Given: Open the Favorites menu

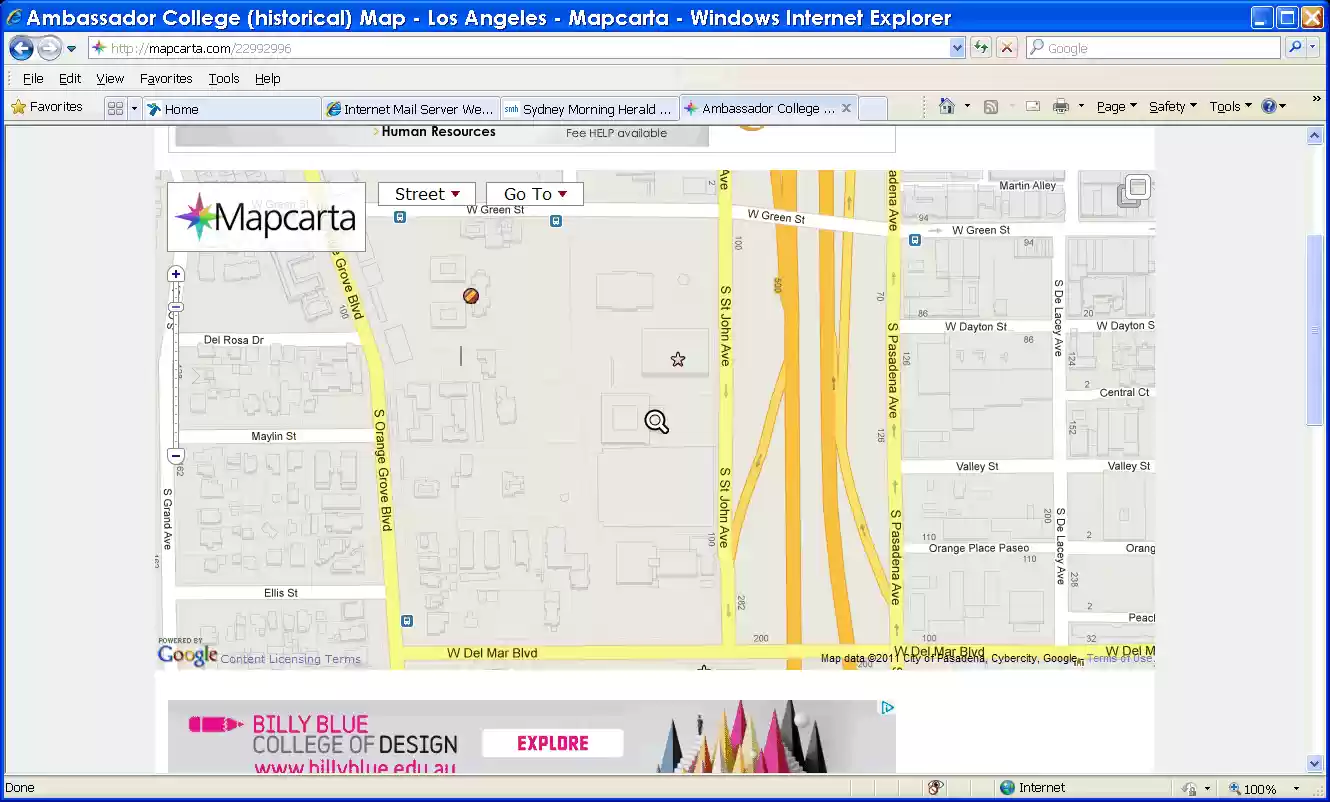Looking at the screenshot, I should (x=166, y=78).
